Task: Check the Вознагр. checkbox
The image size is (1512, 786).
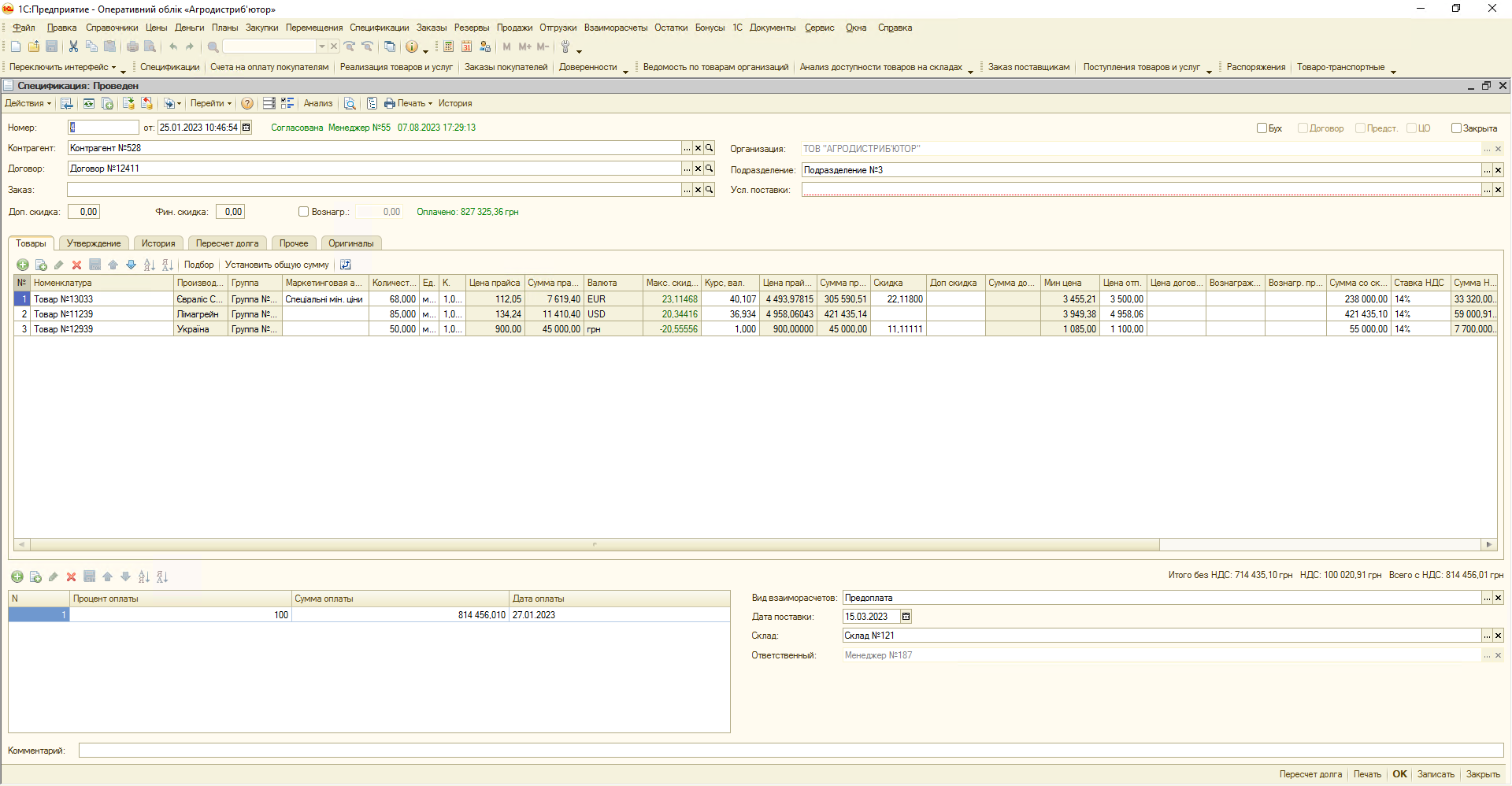Action: (x=303, y=212)
